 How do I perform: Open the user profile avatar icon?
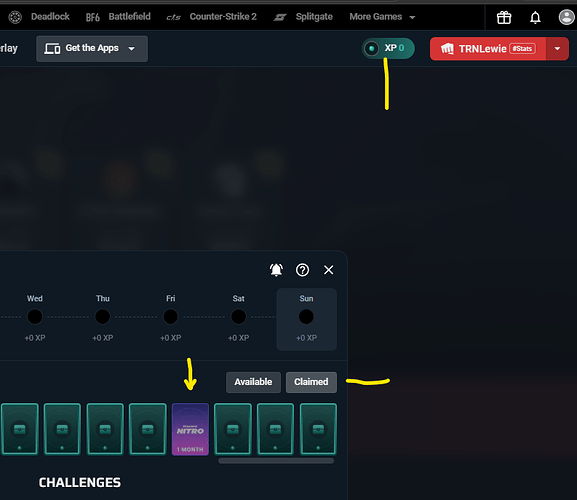tap(566, 17)
